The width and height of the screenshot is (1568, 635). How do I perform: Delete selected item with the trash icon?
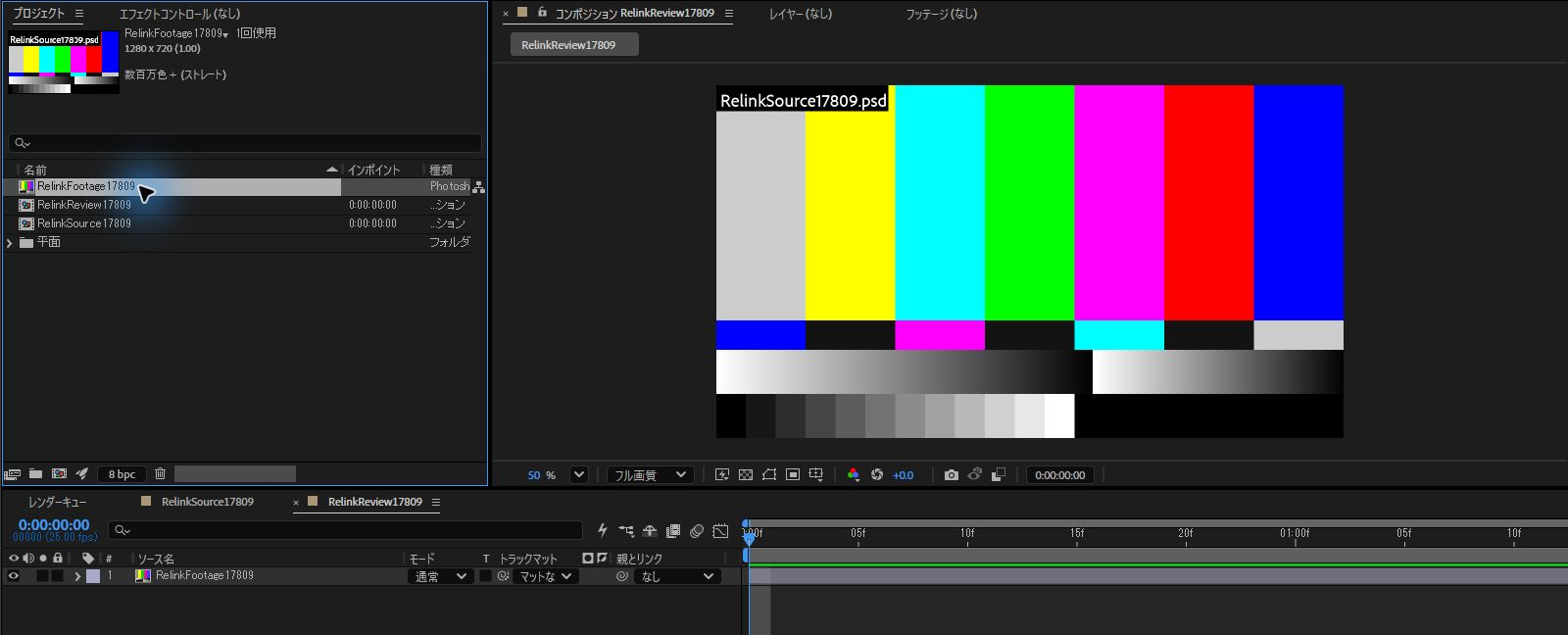tap(161, 474)
